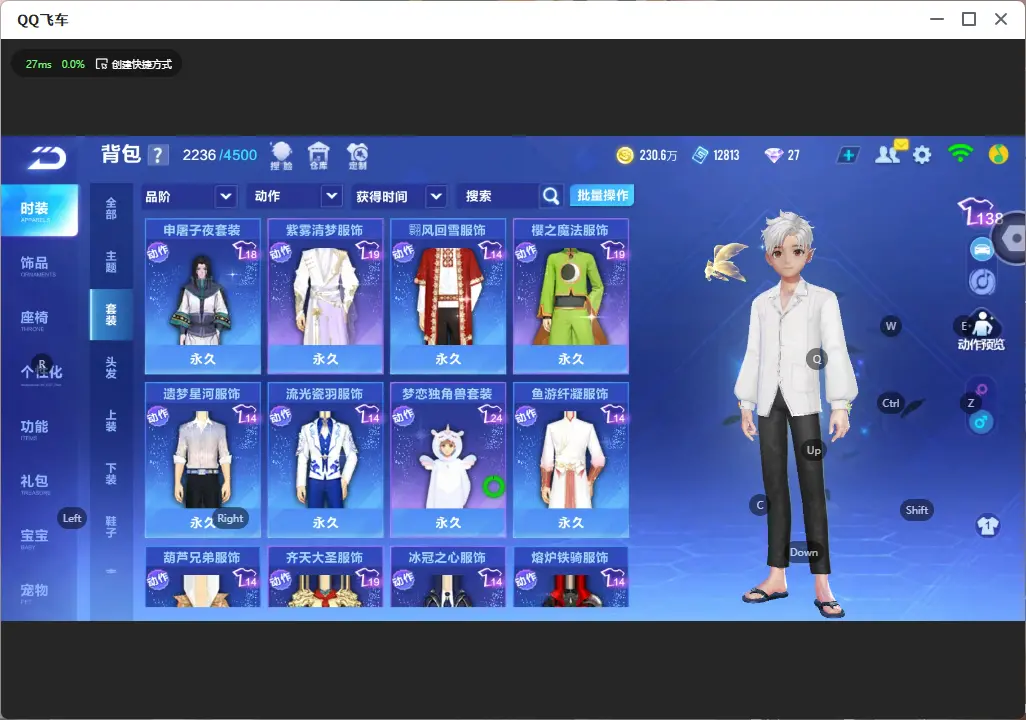Open the yellow music note icon
Screen dimensions: 1026x720
pos(999,154)
